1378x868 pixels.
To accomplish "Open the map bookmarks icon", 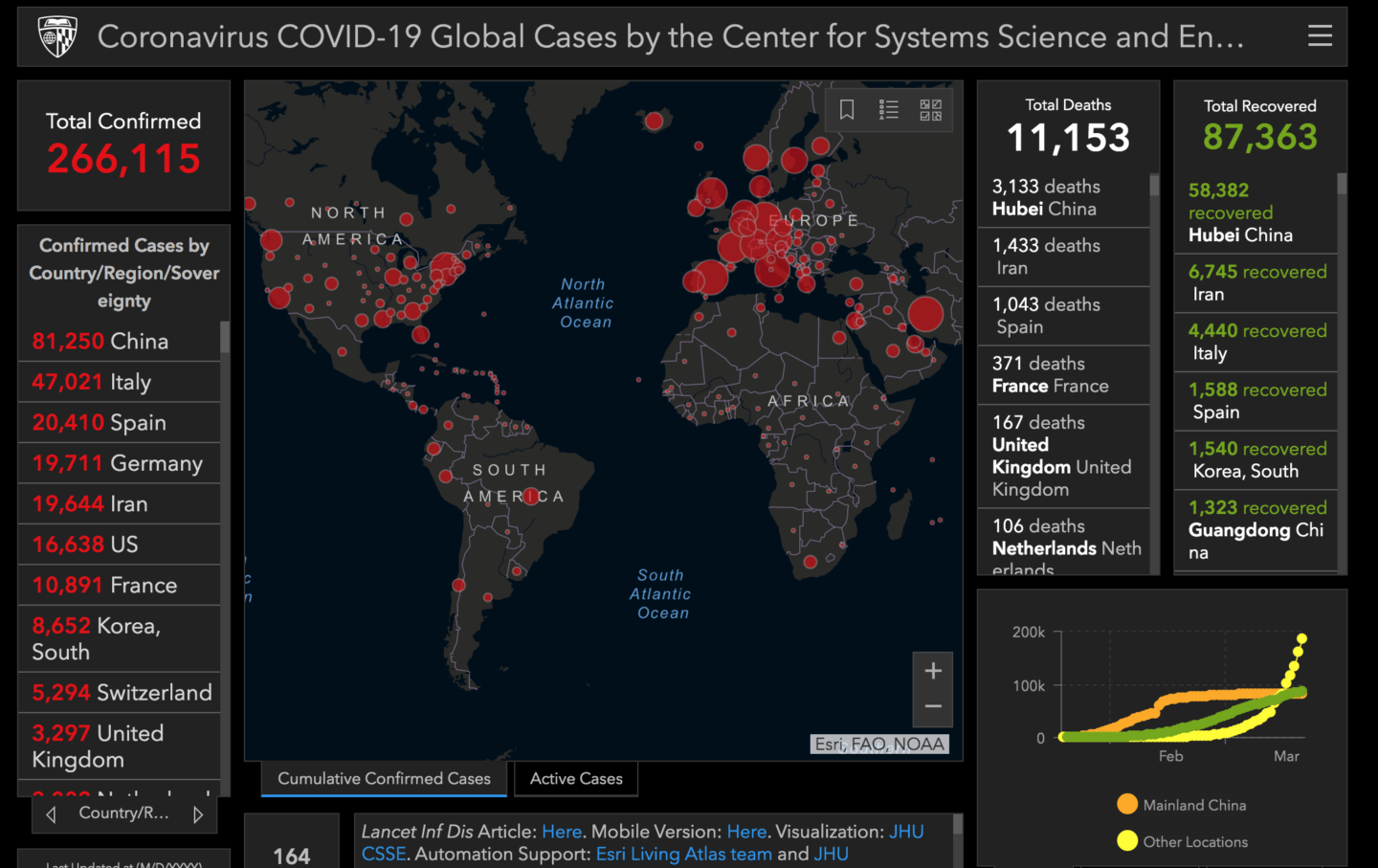I will click(x=846, y=109).
